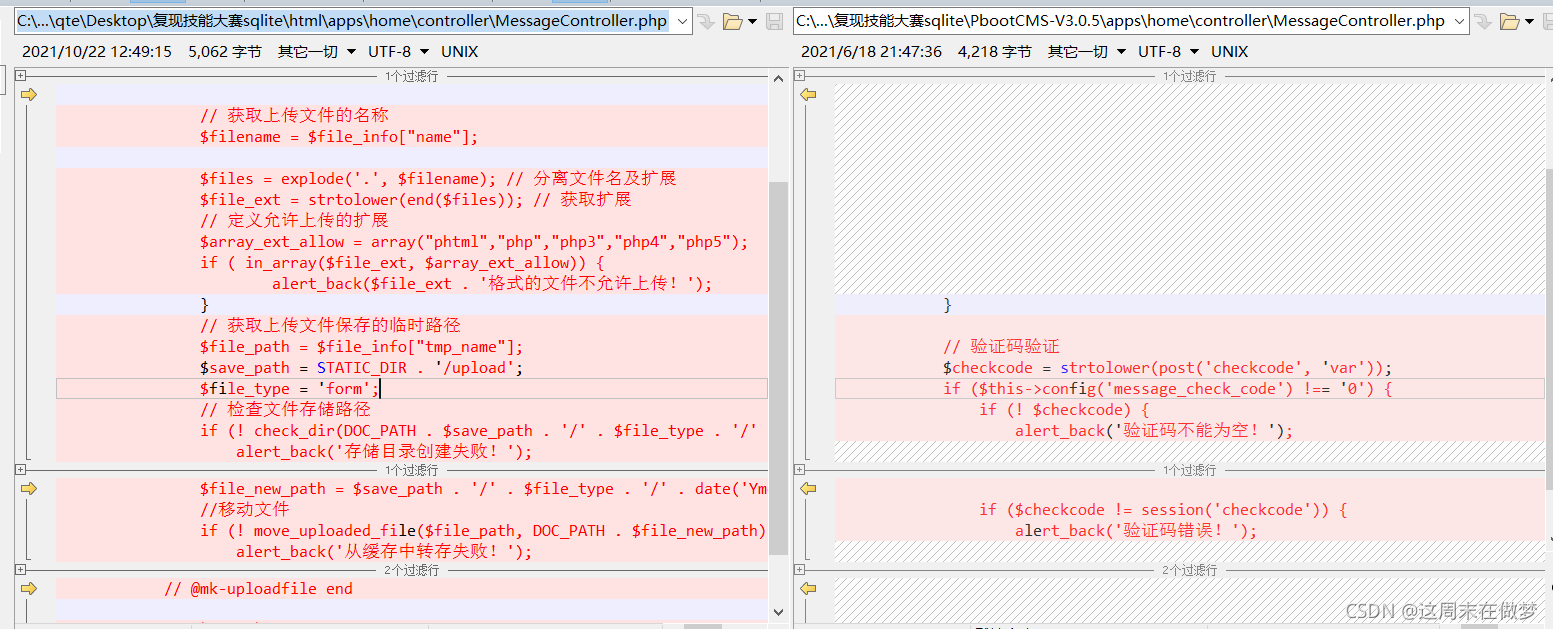This screenshot has width=1553, height=629.
Task: Click timestamp '2021/10/22 12:49:15'
Action: pos(97,51)
